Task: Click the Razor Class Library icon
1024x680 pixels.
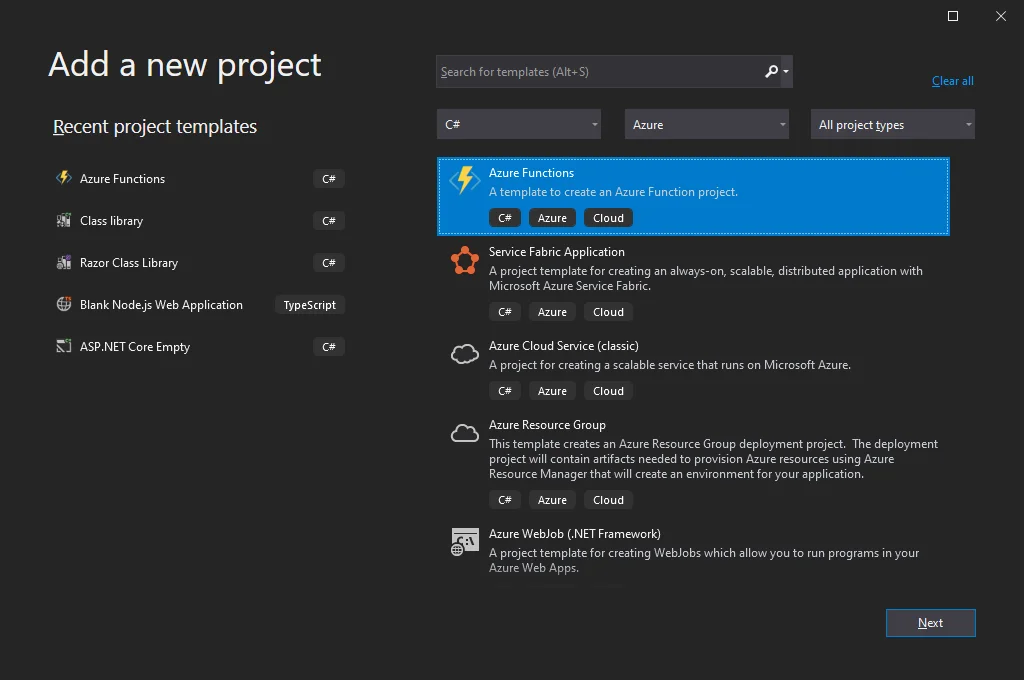Action: coord(64,262)
